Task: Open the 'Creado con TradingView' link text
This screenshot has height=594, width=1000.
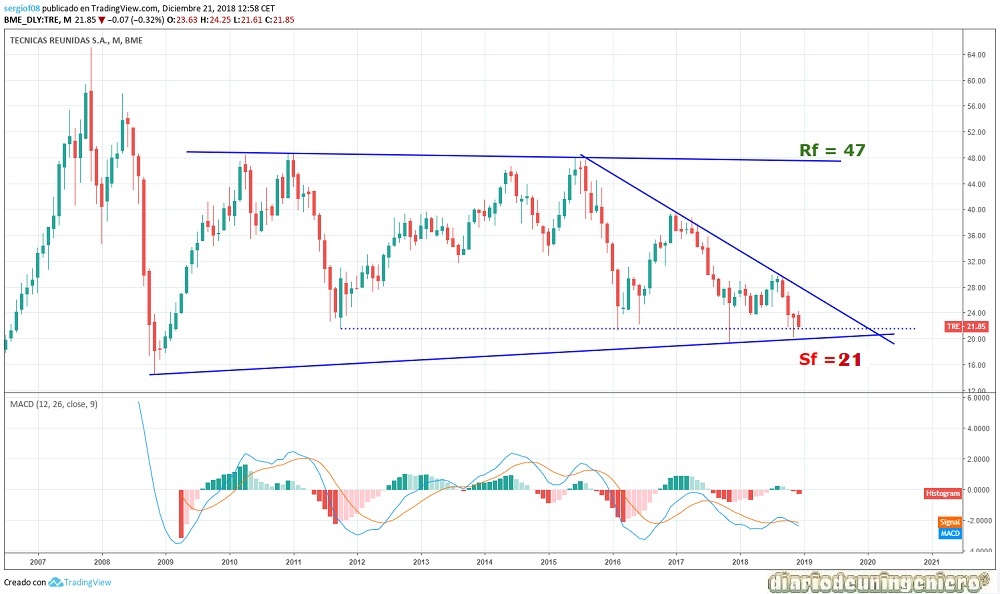Action: tap(57, 582)
